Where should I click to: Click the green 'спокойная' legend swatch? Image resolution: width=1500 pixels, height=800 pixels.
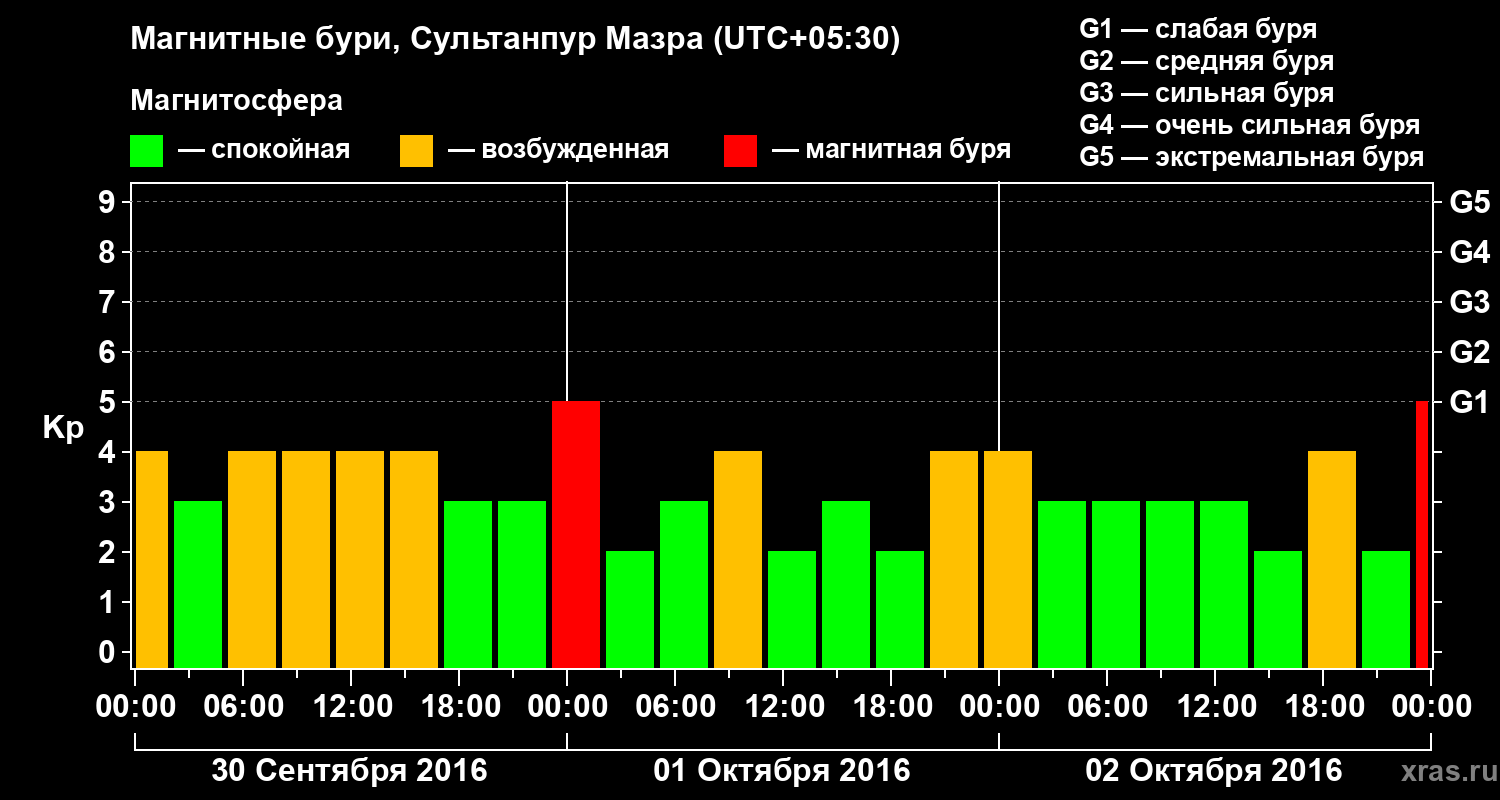147,151
